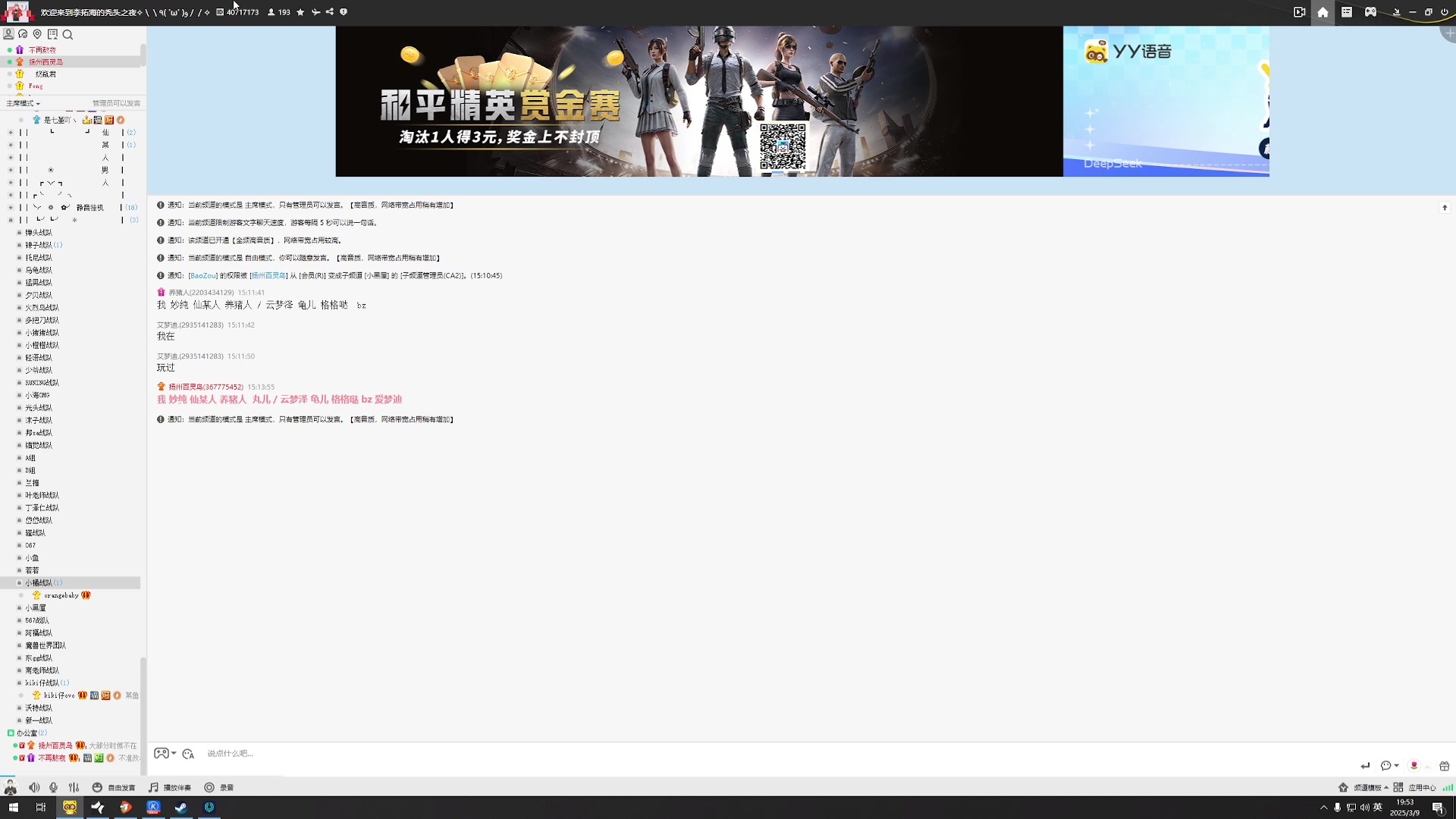The width and height of the screenshot is (1456, 819).
Task: Open the video live icon at top right
Action: [x=1299, y=12]
